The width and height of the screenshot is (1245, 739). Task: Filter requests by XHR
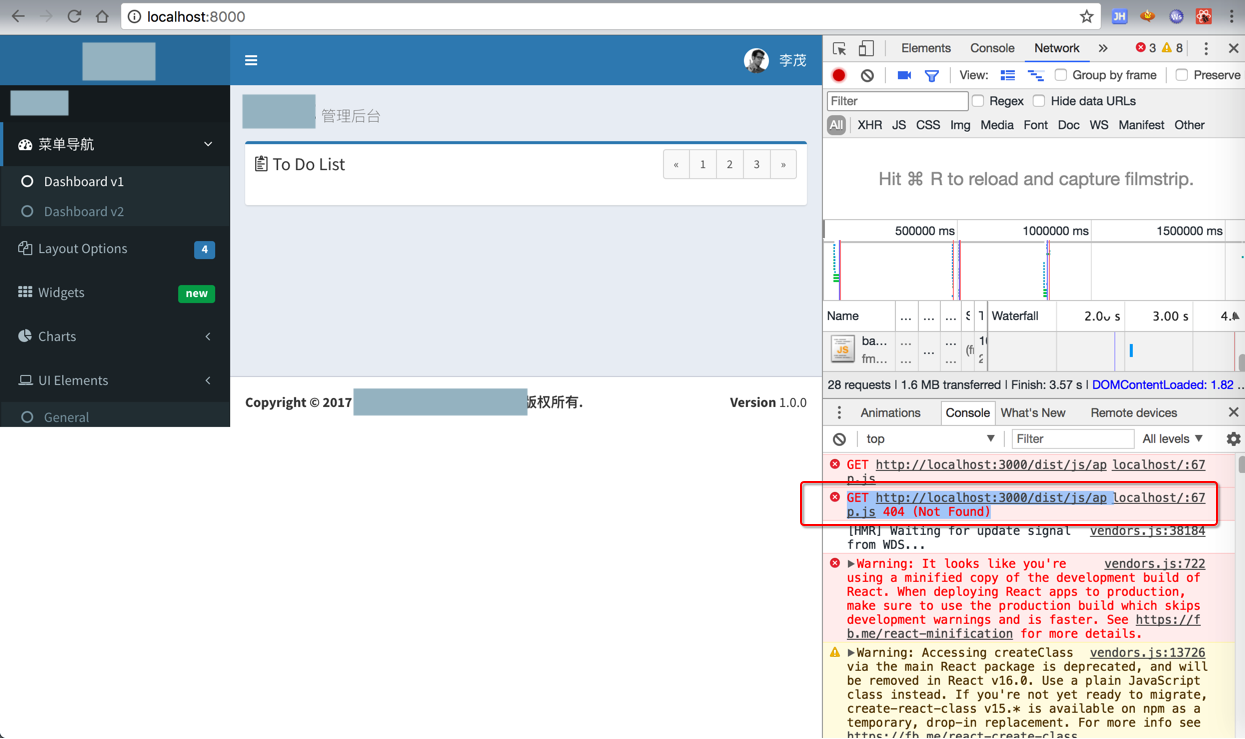pos(870,125)
